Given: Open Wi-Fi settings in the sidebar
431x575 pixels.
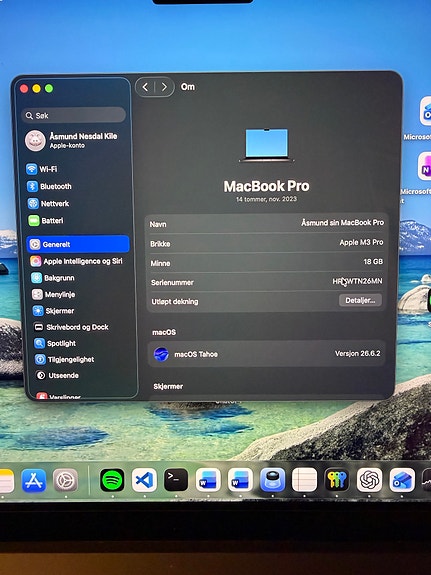Looking at the screenshot, I should pyautogui.click(x=41, y=169).
